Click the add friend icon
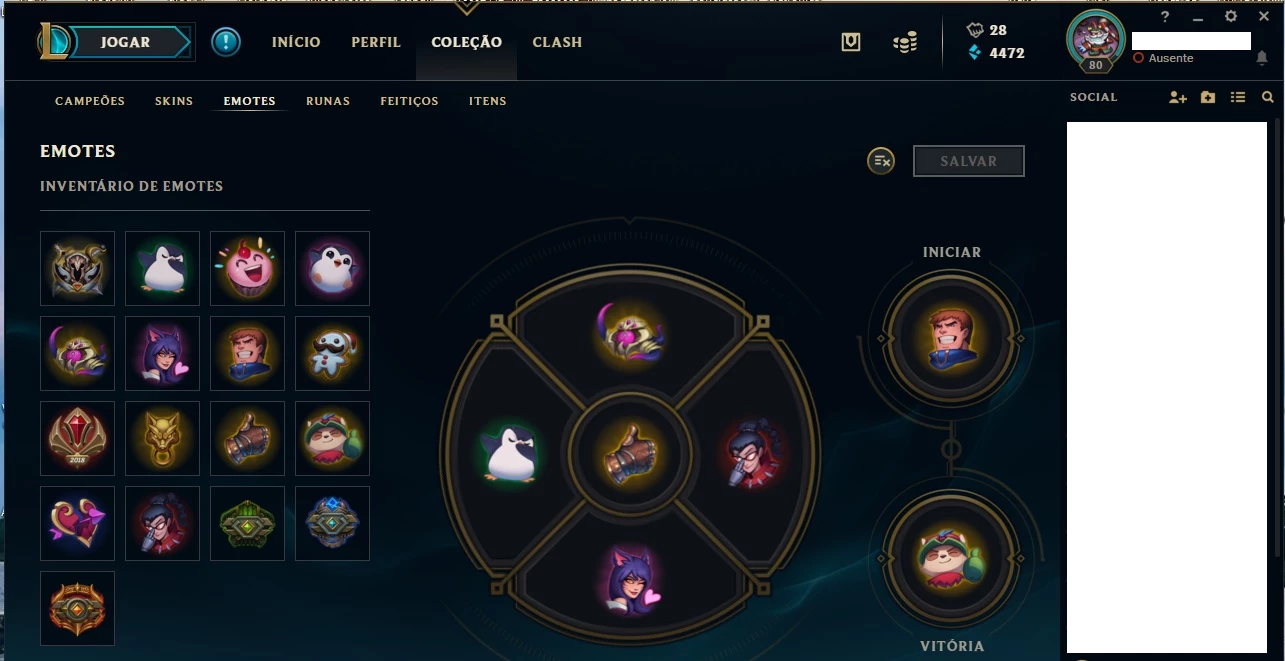The image size is (1285, 661). 1177,97
